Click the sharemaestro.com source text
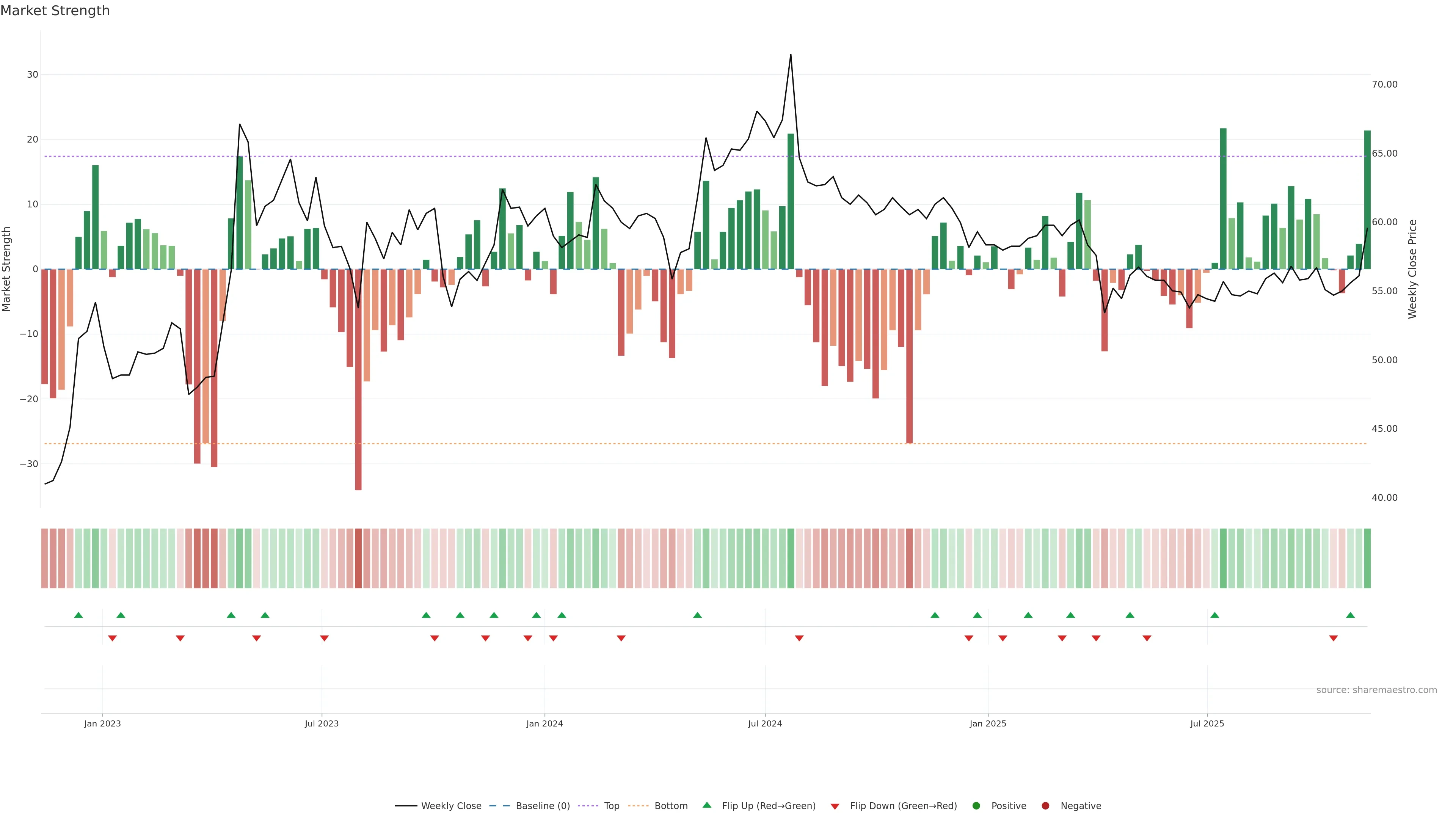 (x=1376, y=690)
